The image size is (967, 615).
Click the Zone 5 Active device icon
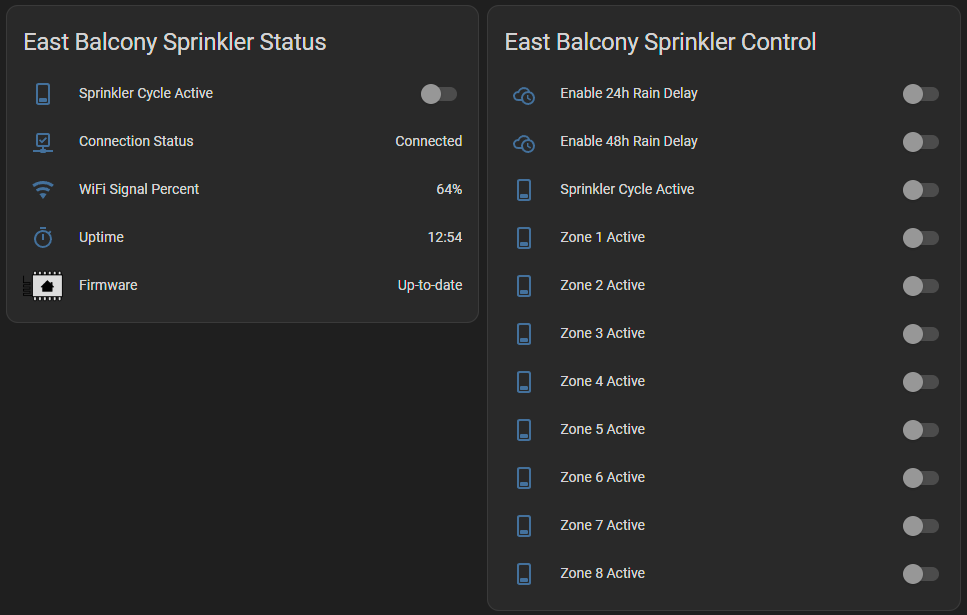[524, 430]
